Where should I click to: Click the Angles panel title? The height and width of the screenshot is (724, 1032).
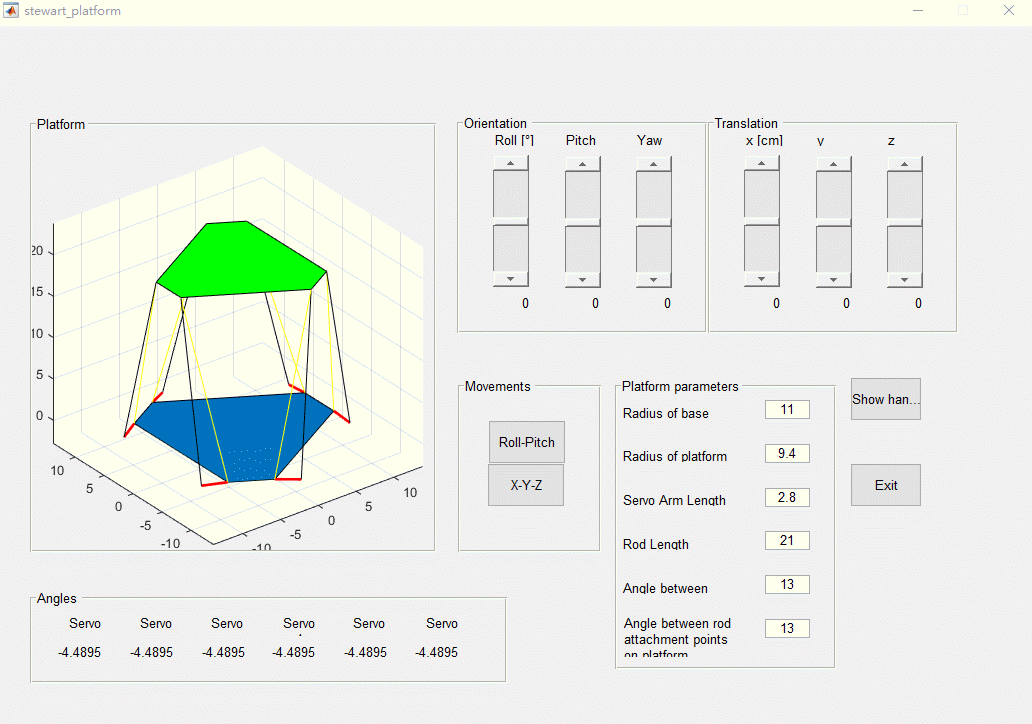coord(57,598)
